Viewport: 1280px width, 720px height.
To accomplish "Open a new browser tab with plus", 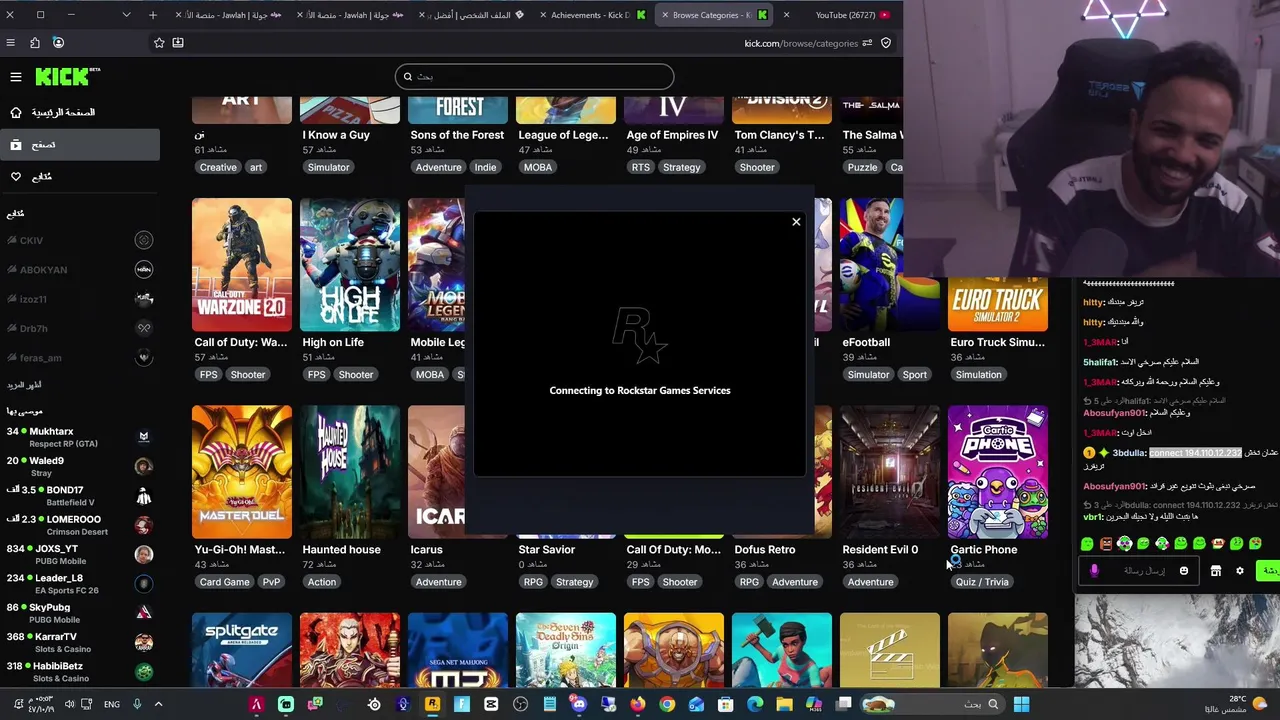I will [x=153, y=15].
